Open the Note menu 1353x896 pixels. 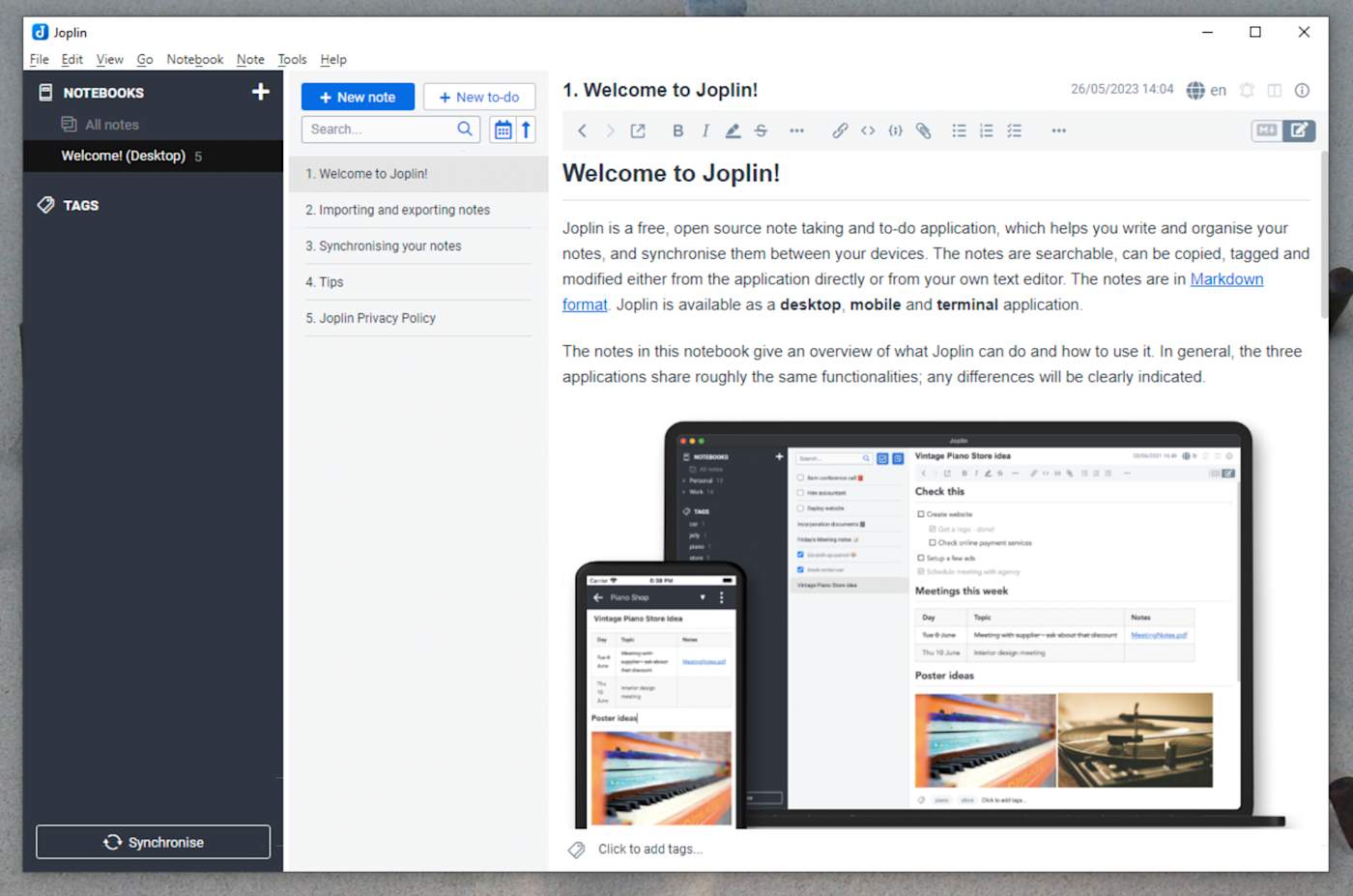pos(250,59)
